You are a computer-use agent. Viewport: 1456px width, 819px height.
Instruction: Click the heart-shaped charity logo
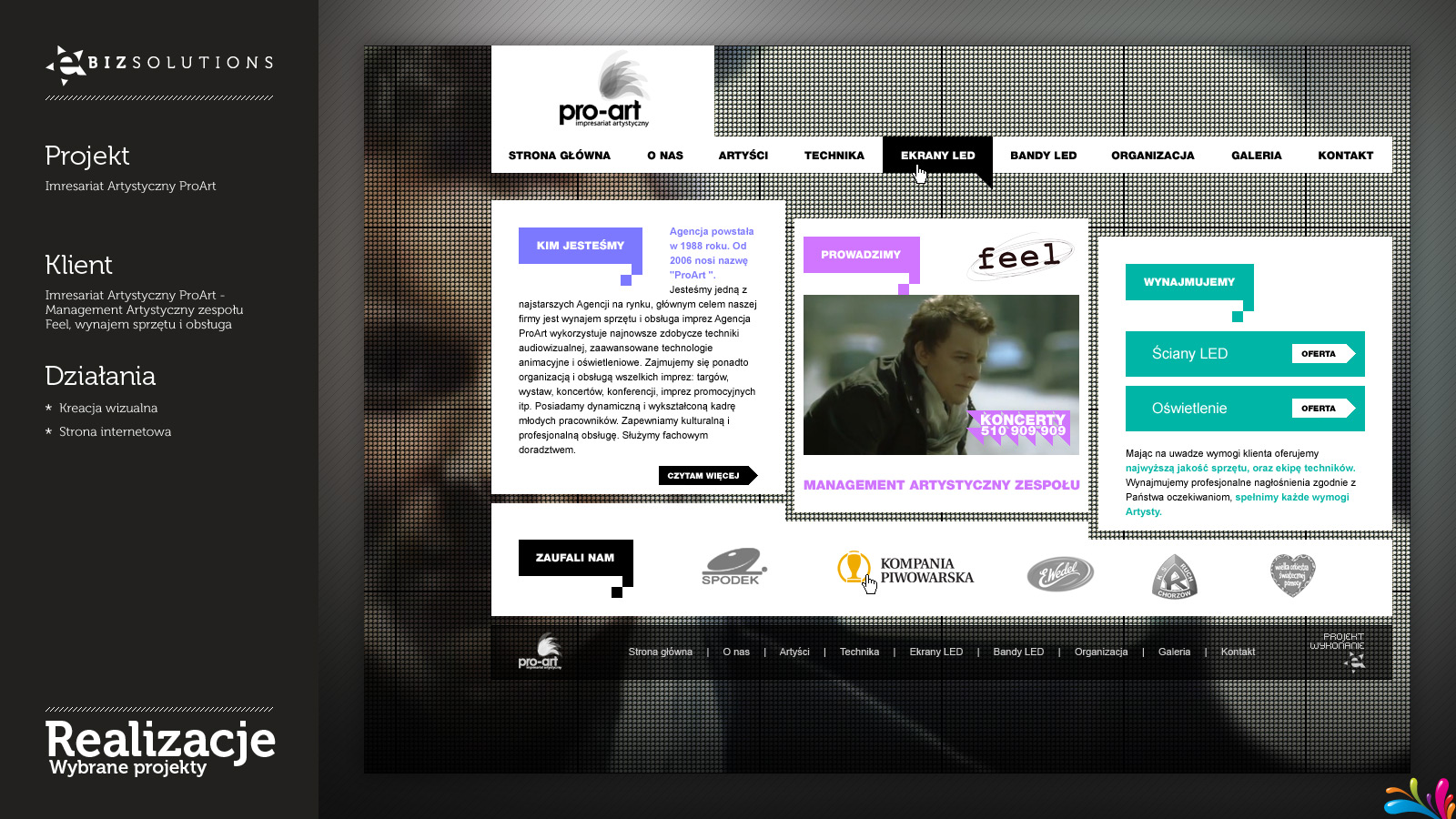1292,574
